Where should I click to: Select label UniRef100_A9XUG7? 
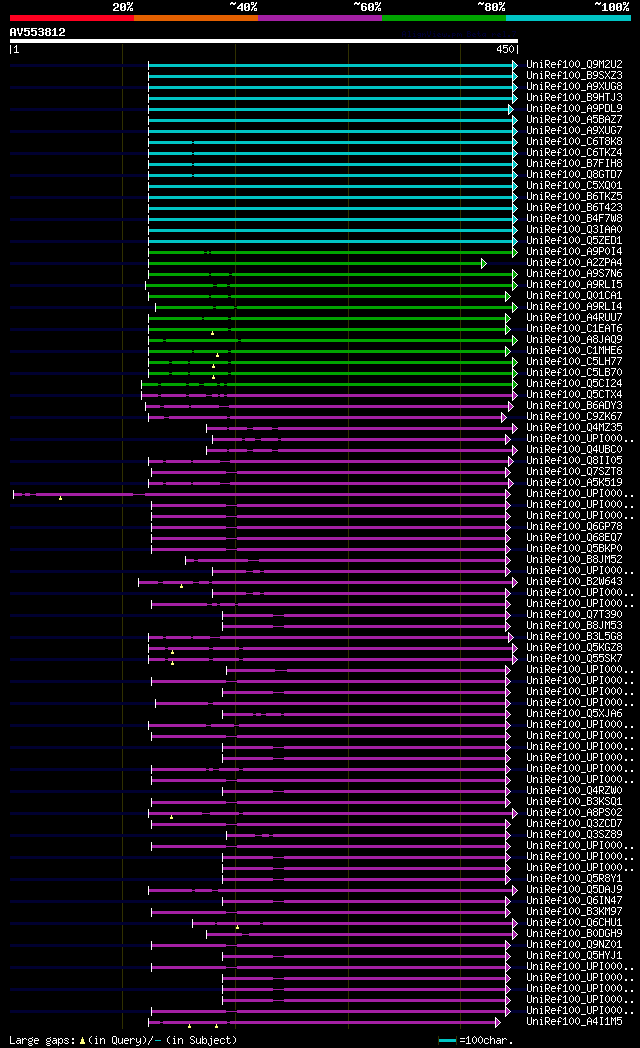[x=574, y=130]
